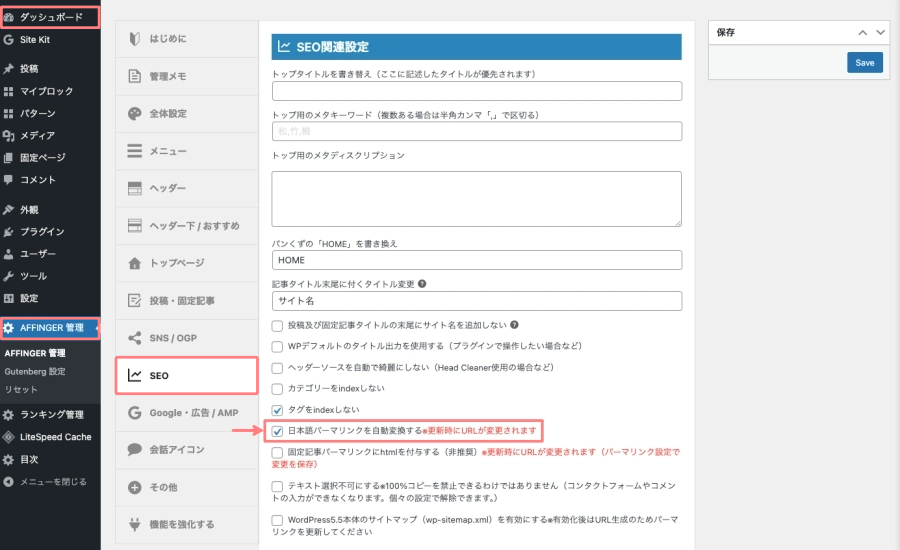Open the ヘッダー下 / おすすめ tab
Screen dimensions: 900x550
click(x=187, y=226)
